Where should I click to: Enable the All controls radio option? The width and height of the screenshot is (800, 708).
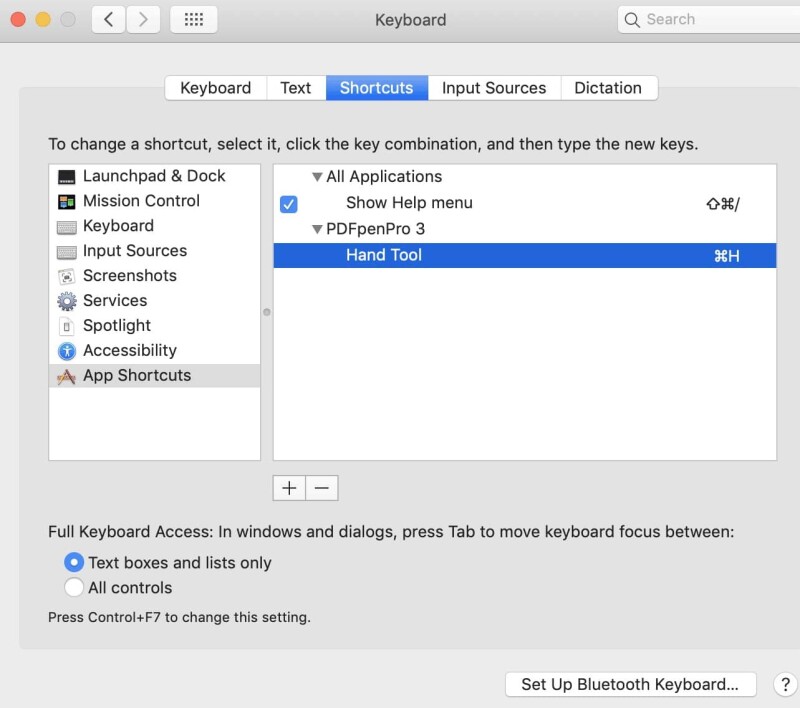point(74,587)
